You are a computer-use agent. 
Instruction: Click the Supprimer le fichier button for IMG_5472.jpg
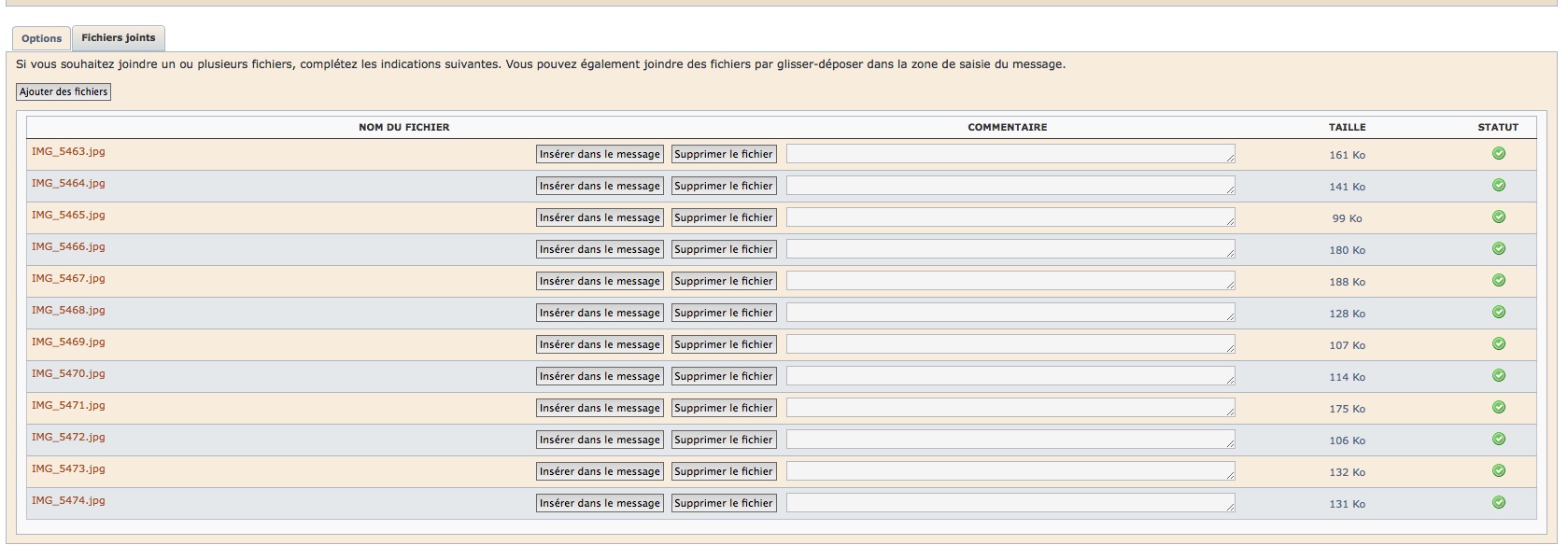(x=724, y=440)
